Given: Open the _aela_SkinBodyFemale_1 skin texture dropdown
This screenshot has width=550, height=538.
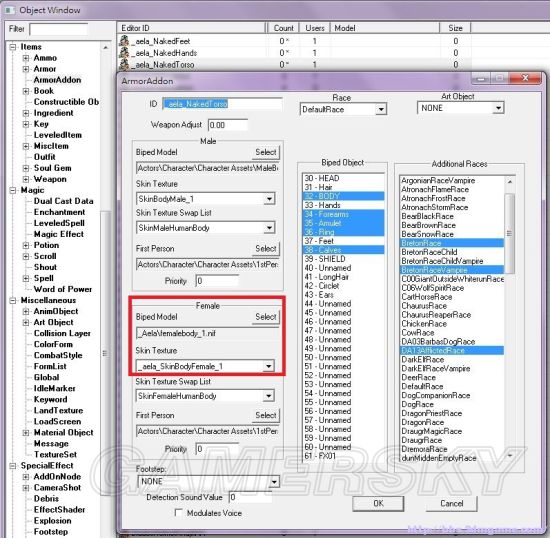Looking at the screenshot, I should 205,366.
